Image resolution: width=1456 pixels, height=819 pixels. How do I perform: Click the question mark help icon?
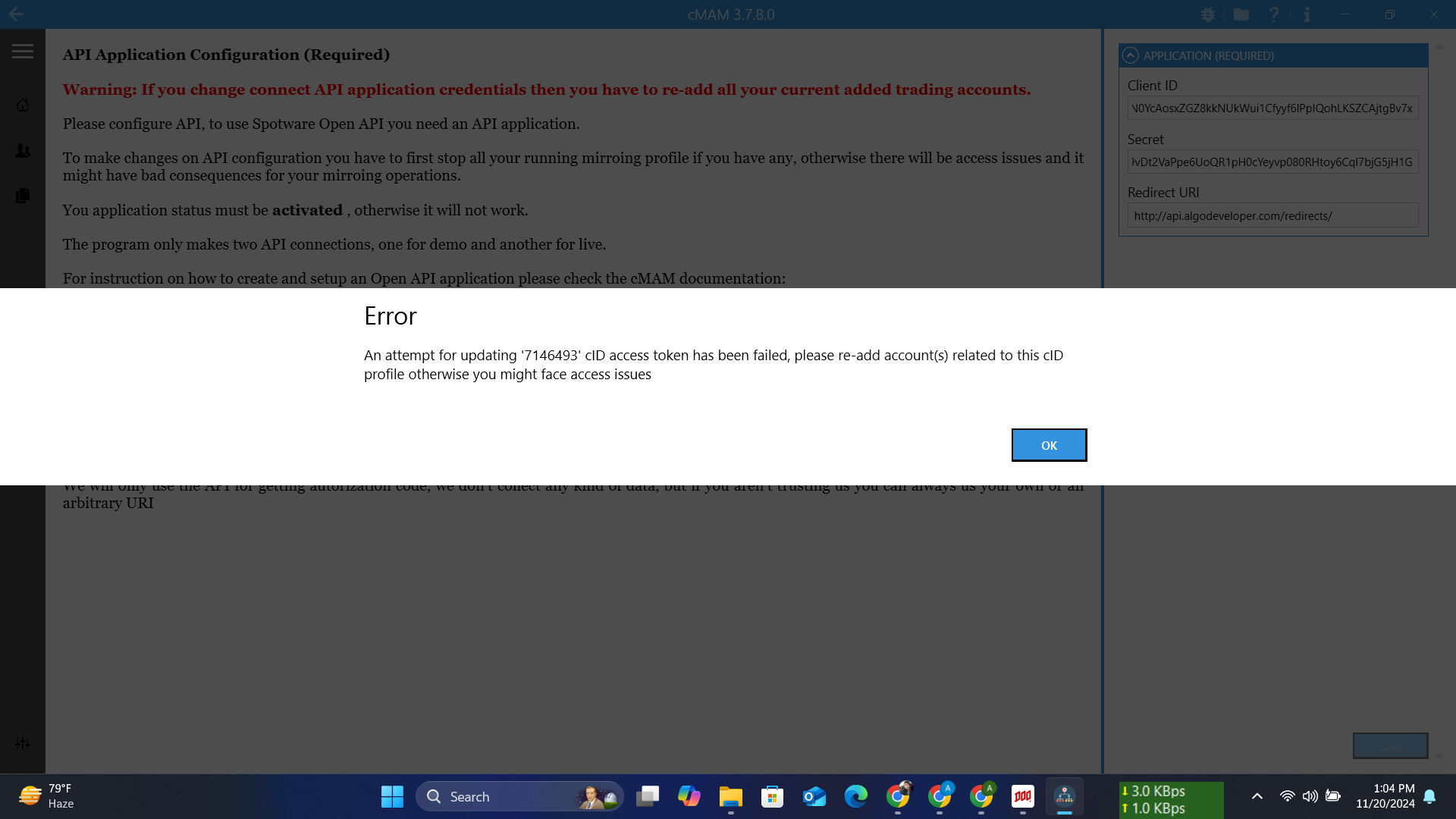pos(1274,14)
